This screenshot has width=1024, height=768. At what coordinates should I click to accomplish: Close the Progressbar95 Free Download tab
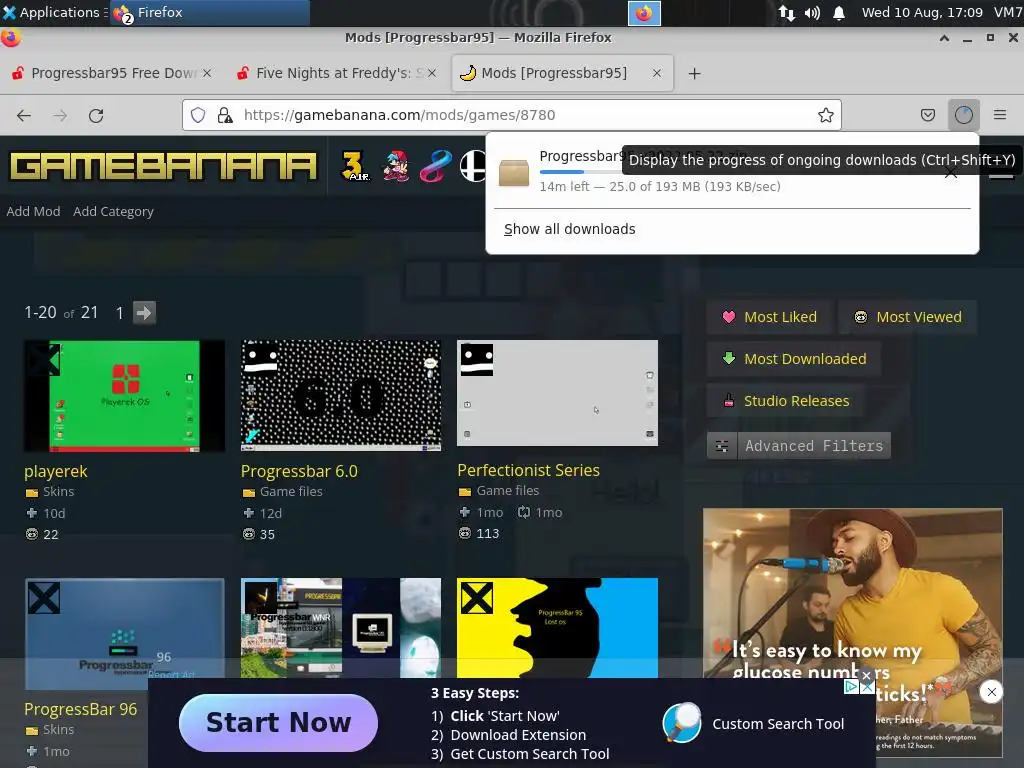click(206, 73)
